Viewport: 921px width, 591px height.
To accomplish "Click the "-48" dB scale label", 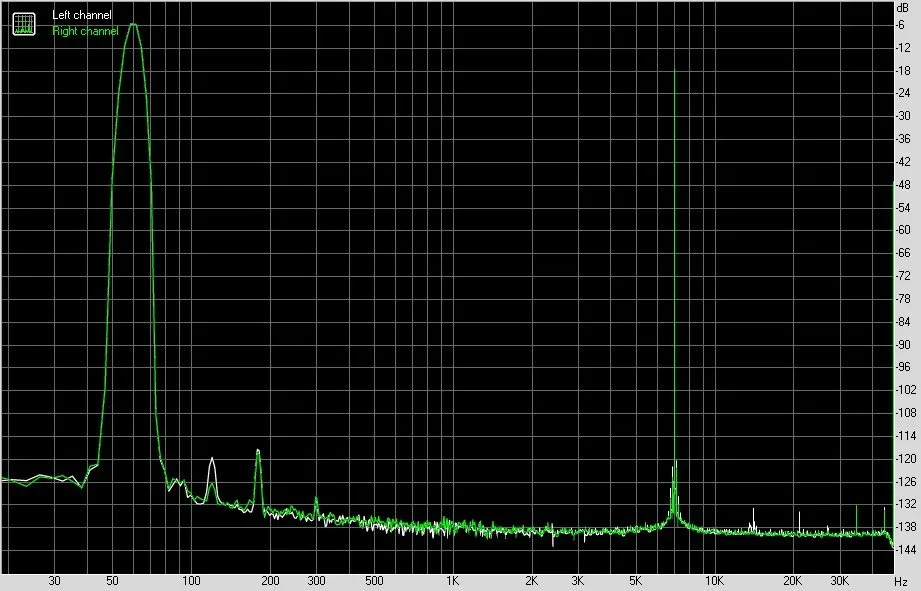I will 903,184.
